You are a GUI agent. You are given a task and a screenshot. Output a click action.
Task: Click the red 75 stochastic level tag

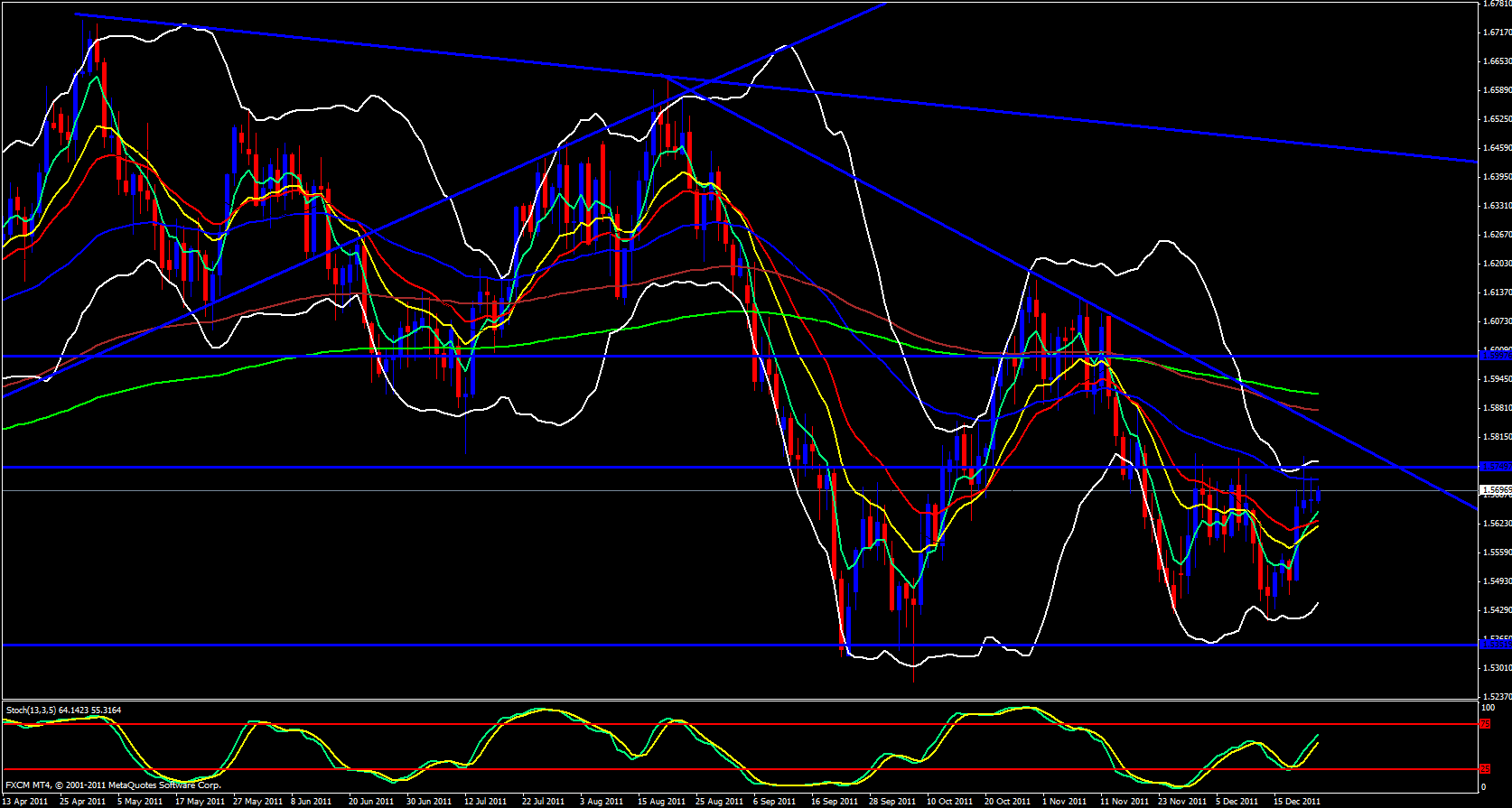pos(1484,724)
